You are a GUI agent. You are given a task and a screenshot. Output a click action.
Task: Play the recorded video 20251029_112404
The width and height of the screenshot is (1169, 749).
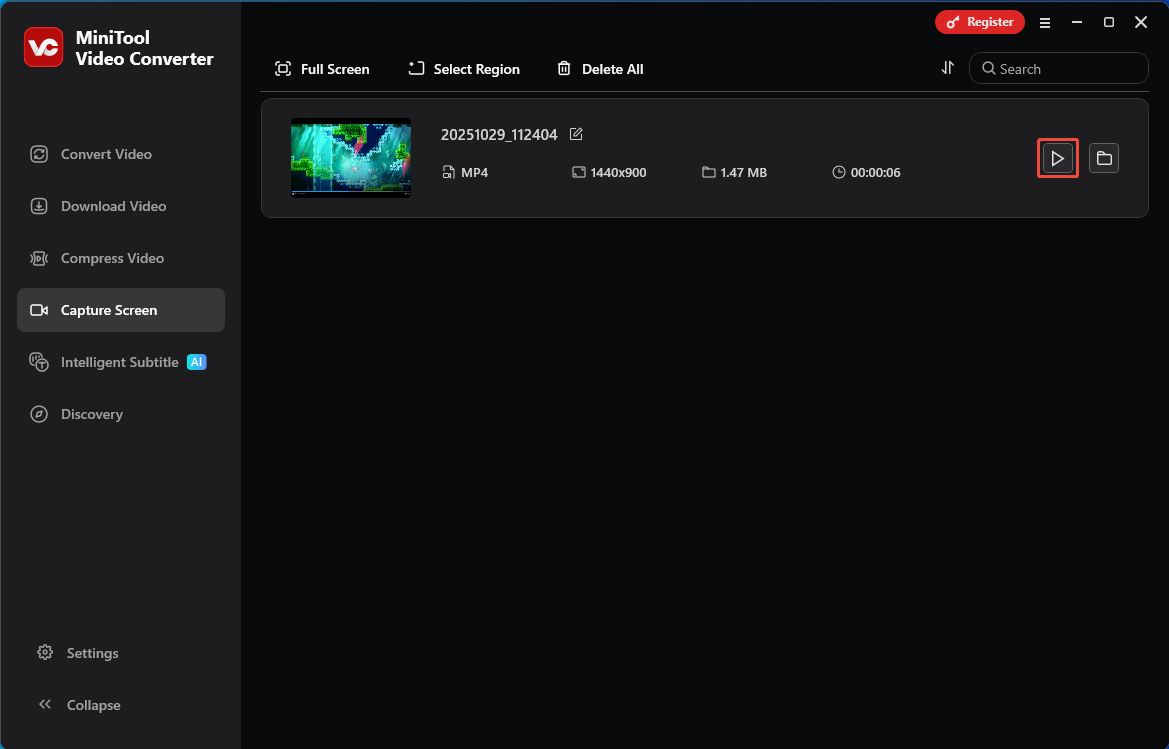click(1058, 158)
